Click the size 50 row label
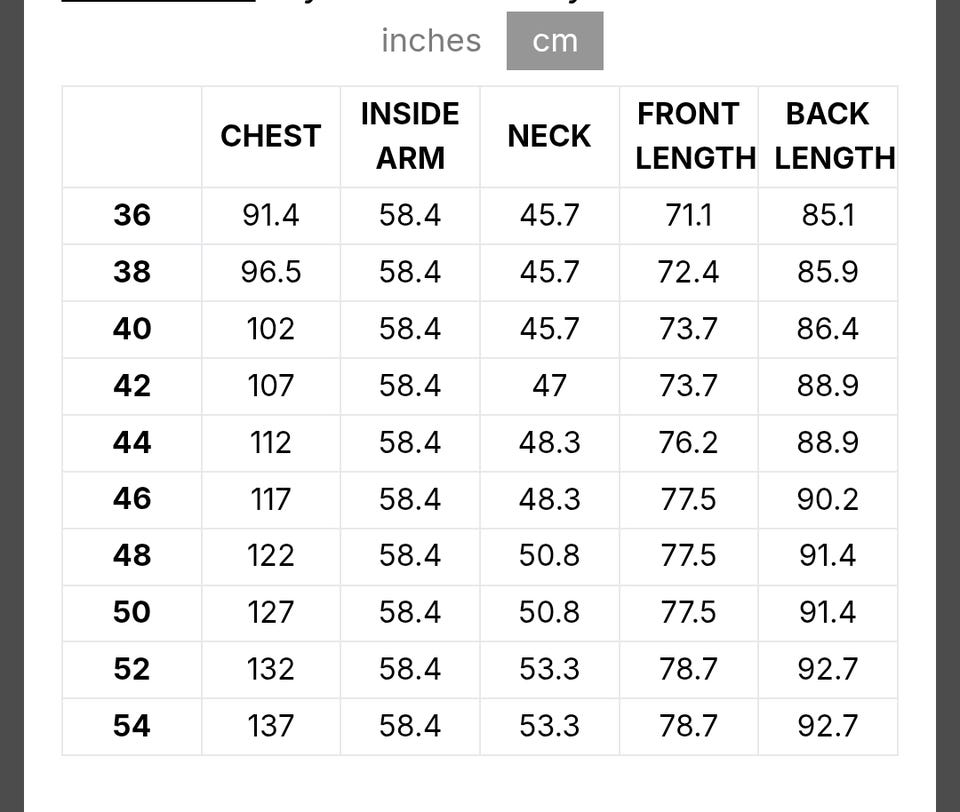 click(x=132, y=612)
